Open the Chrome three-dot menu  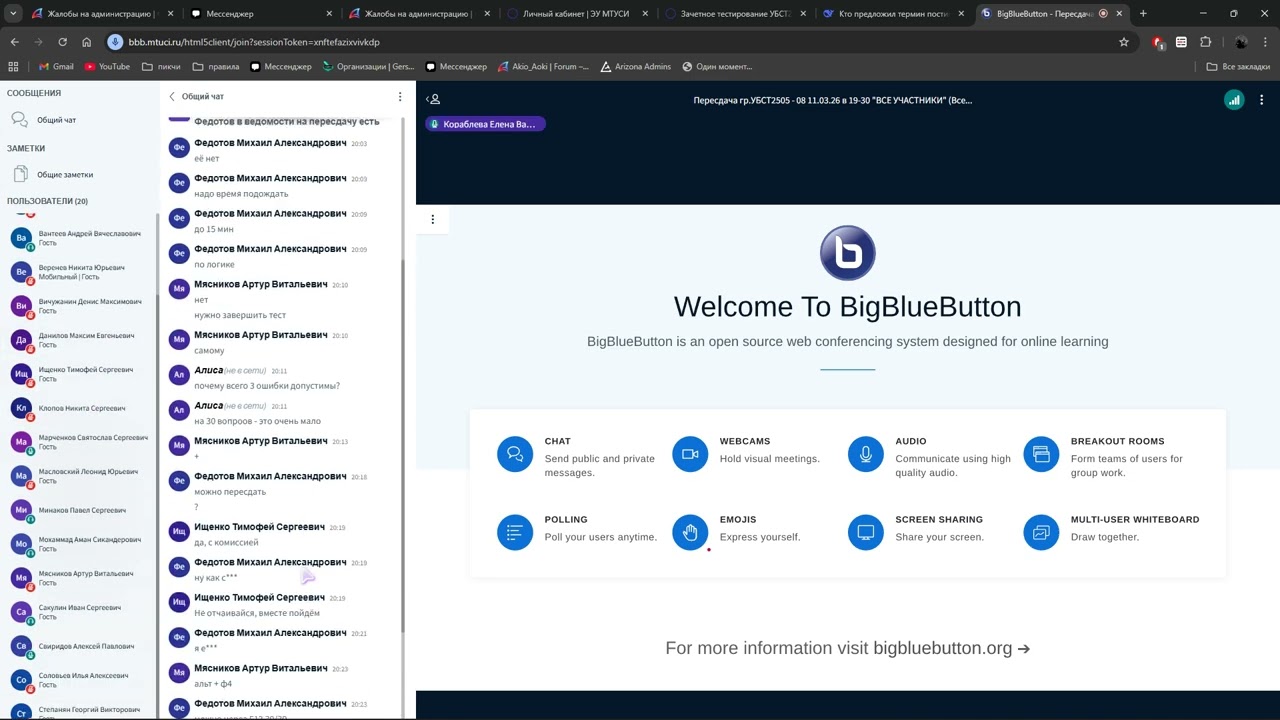1266,42
